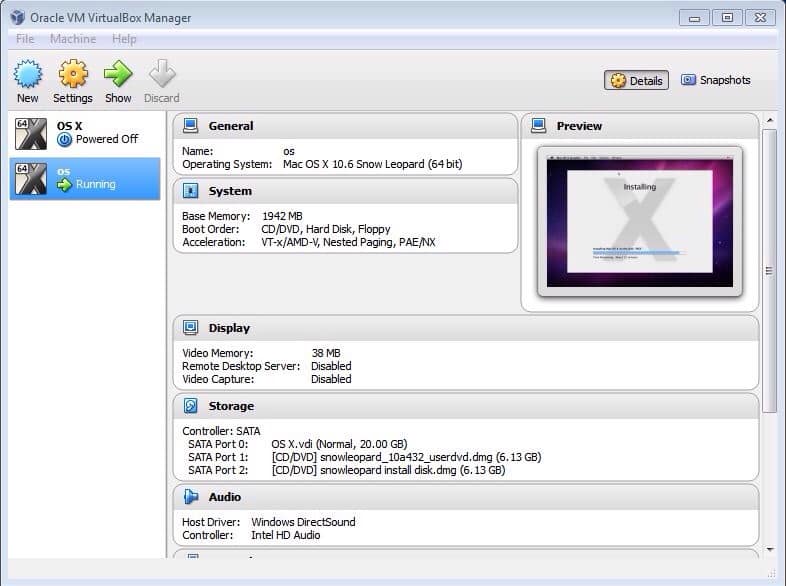The height and width of the screenshot is (586, 786).
Task: Click the vertical scrollbar thumb
Action: (x=769, y=271)
